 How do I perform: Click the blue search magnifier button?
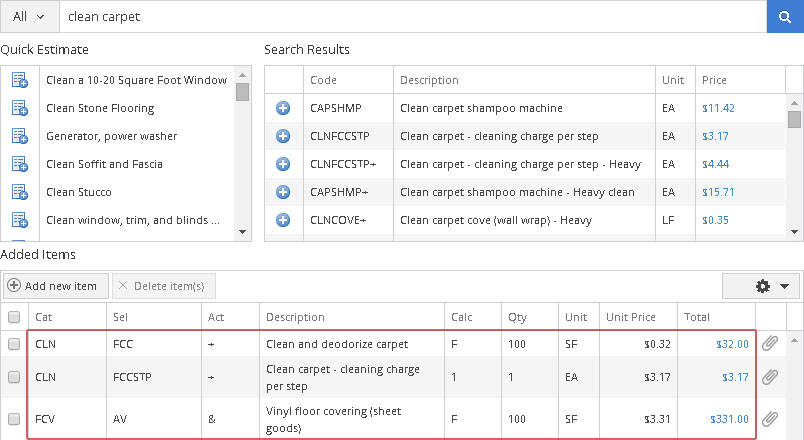(x=785, y=16)
